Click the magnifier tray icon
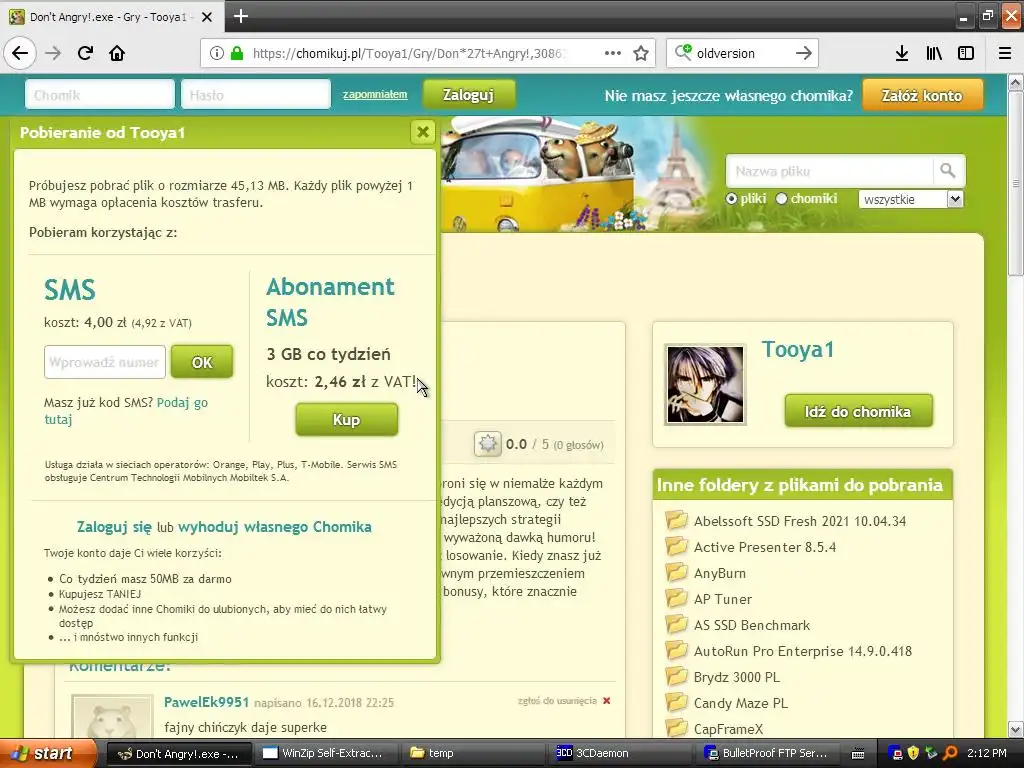The image size is (1024, 768). click(x=951, y=753)
